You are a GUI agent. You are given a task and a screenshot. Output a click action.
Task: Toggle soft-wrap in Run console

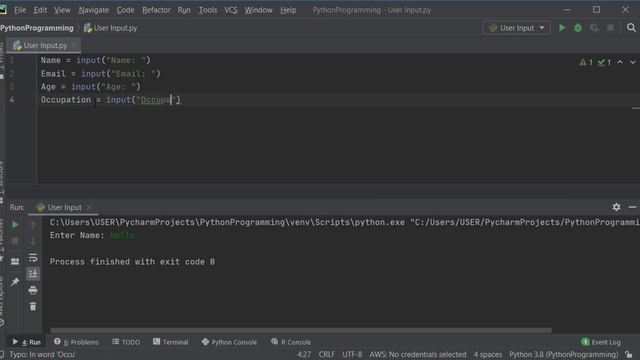pos(33,258)
